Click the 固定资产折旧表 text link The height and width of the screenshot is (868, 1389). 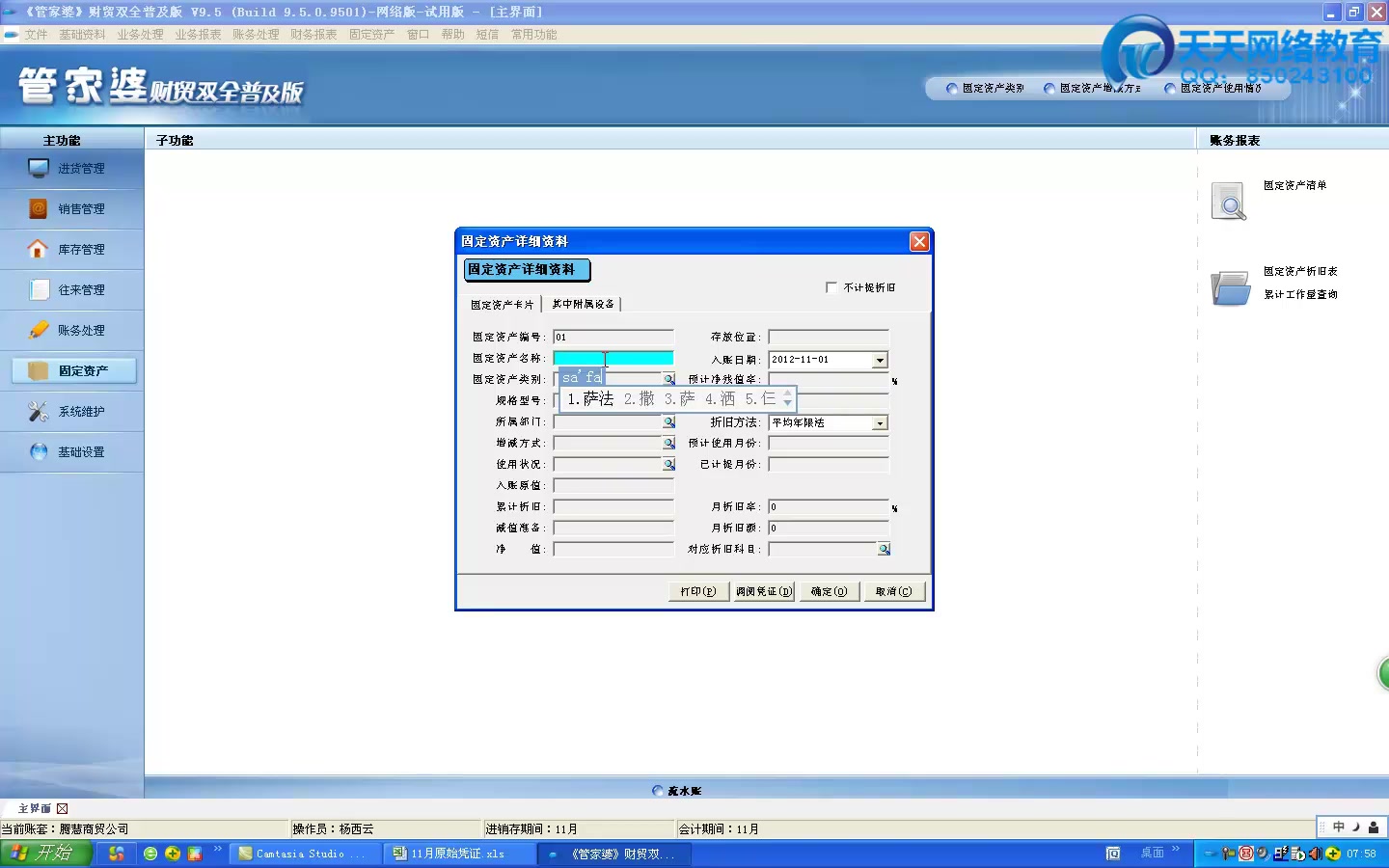click(1300, 272)
